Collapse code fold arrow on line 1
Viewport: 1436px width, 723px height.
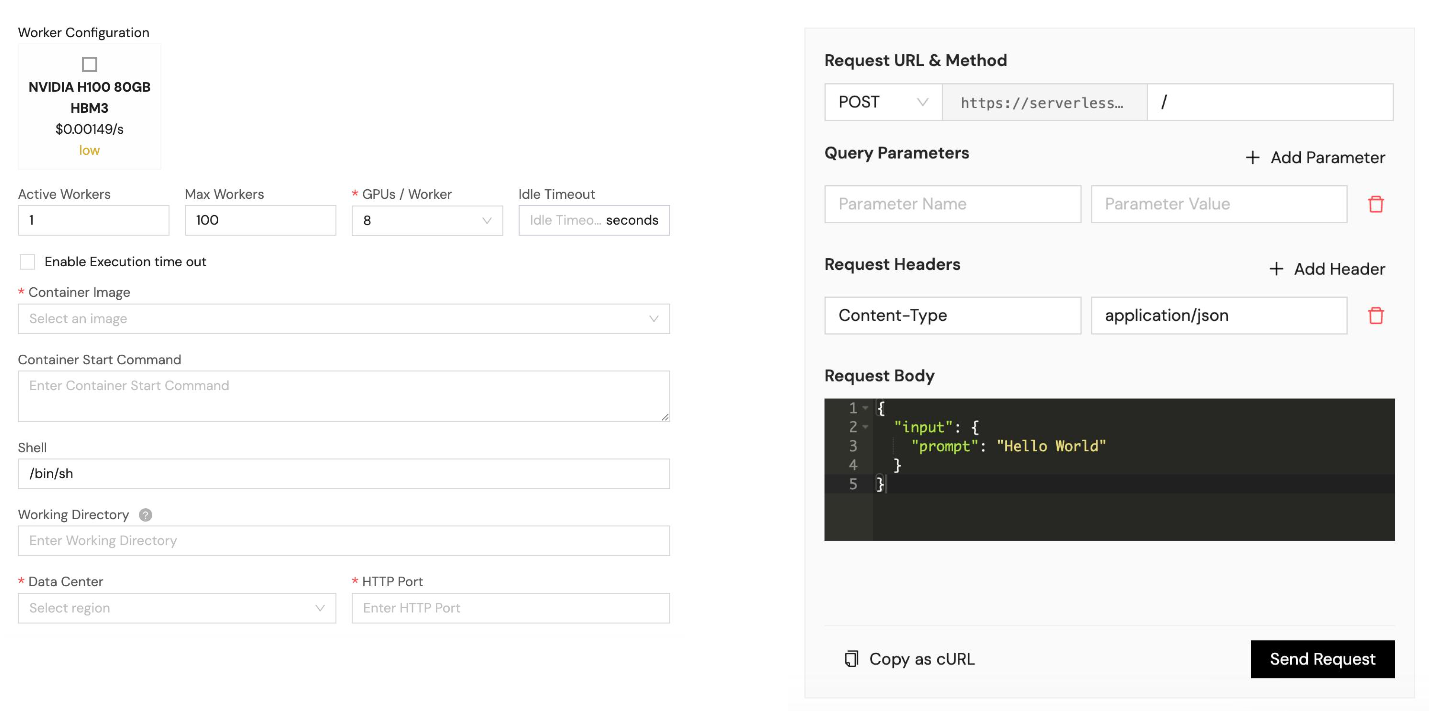click(x=865, y=408)
